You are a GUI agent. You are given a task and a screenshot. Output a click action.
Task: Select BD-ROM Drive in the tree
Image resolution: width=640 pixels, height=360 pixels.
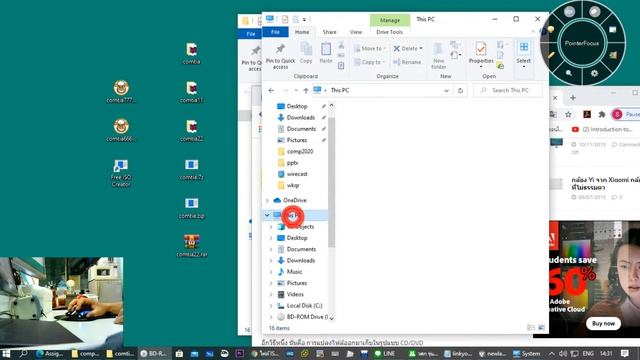pos(307,317)
